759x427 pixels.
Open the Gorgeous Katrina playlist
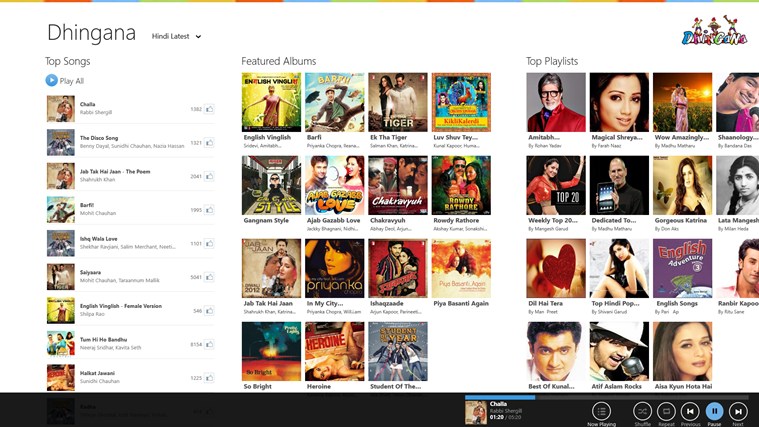(683, 185)
